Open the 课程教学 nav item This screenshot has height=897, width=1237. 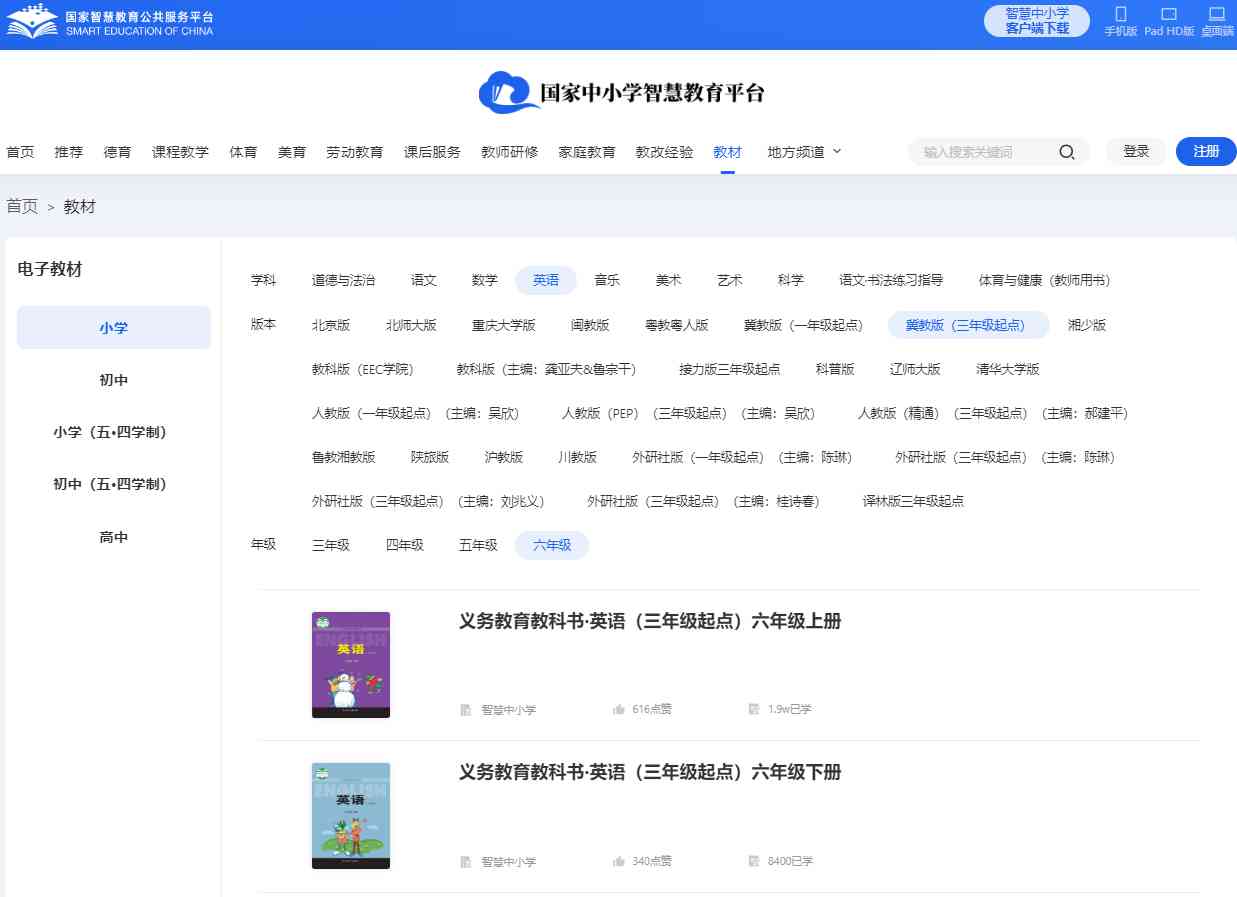[180, 152]
